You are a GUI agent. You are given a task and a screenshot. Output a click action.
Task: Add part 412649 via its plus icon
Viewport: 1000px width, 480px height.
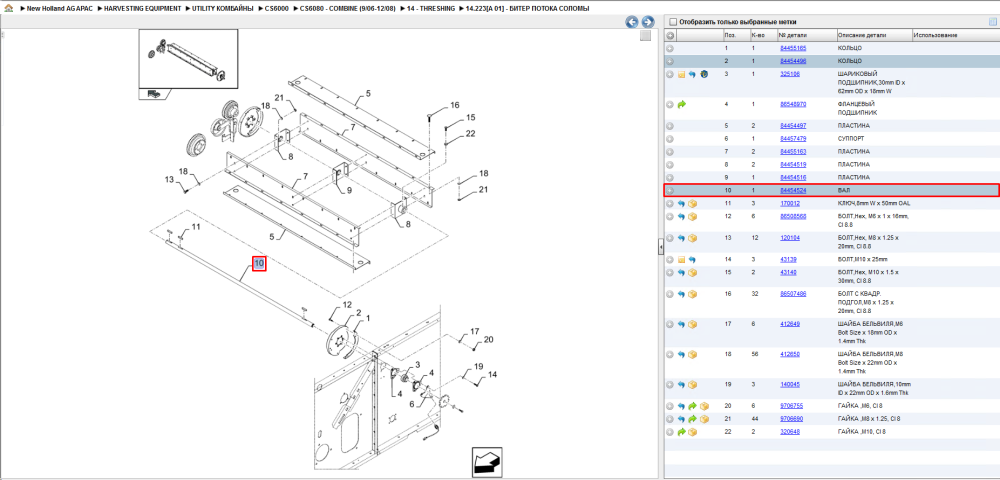click(x=670, y=324)
